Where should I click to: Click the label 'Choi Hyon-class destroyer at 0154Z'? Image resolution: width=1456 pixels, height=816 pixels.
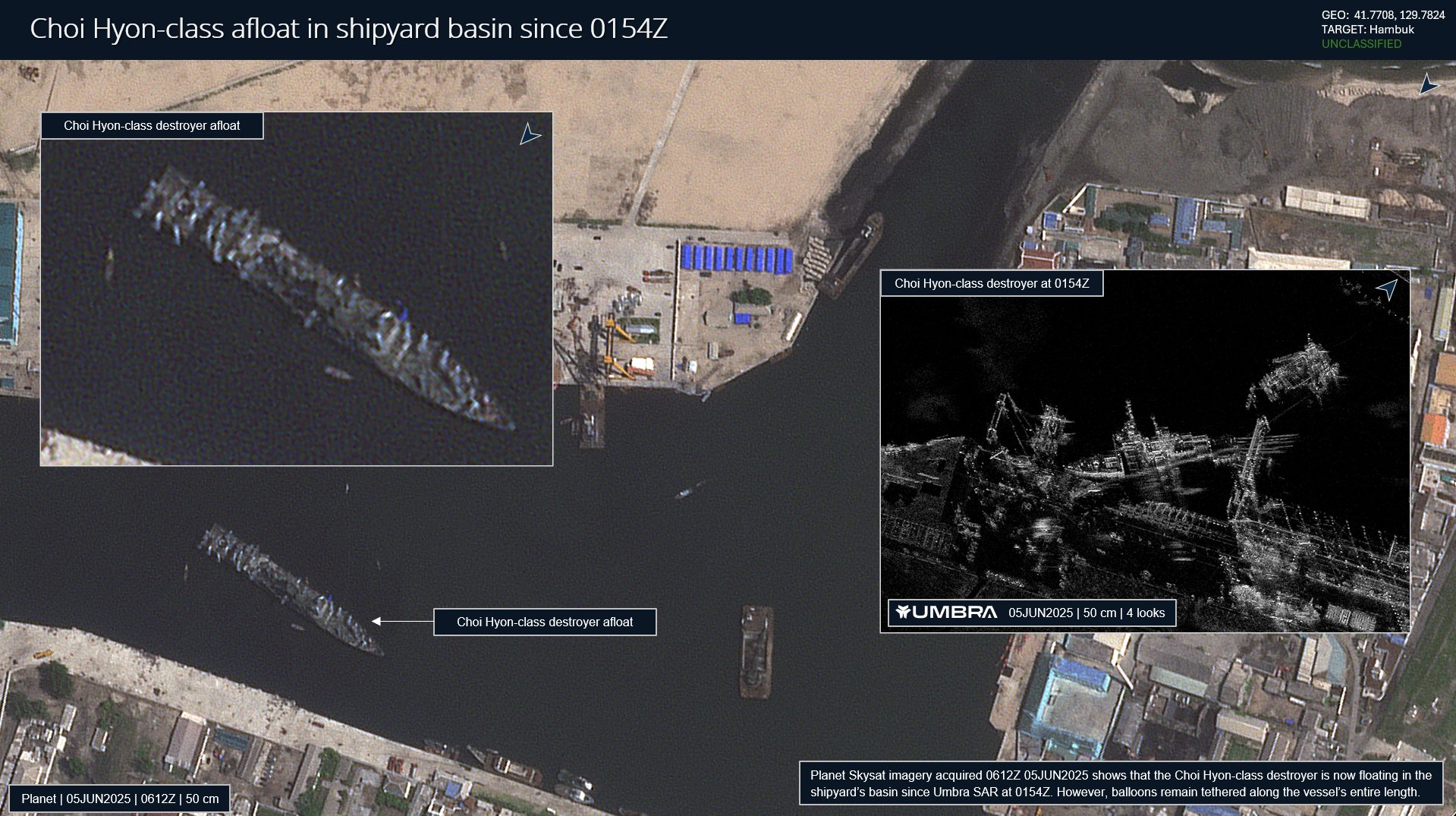(992, 283)
